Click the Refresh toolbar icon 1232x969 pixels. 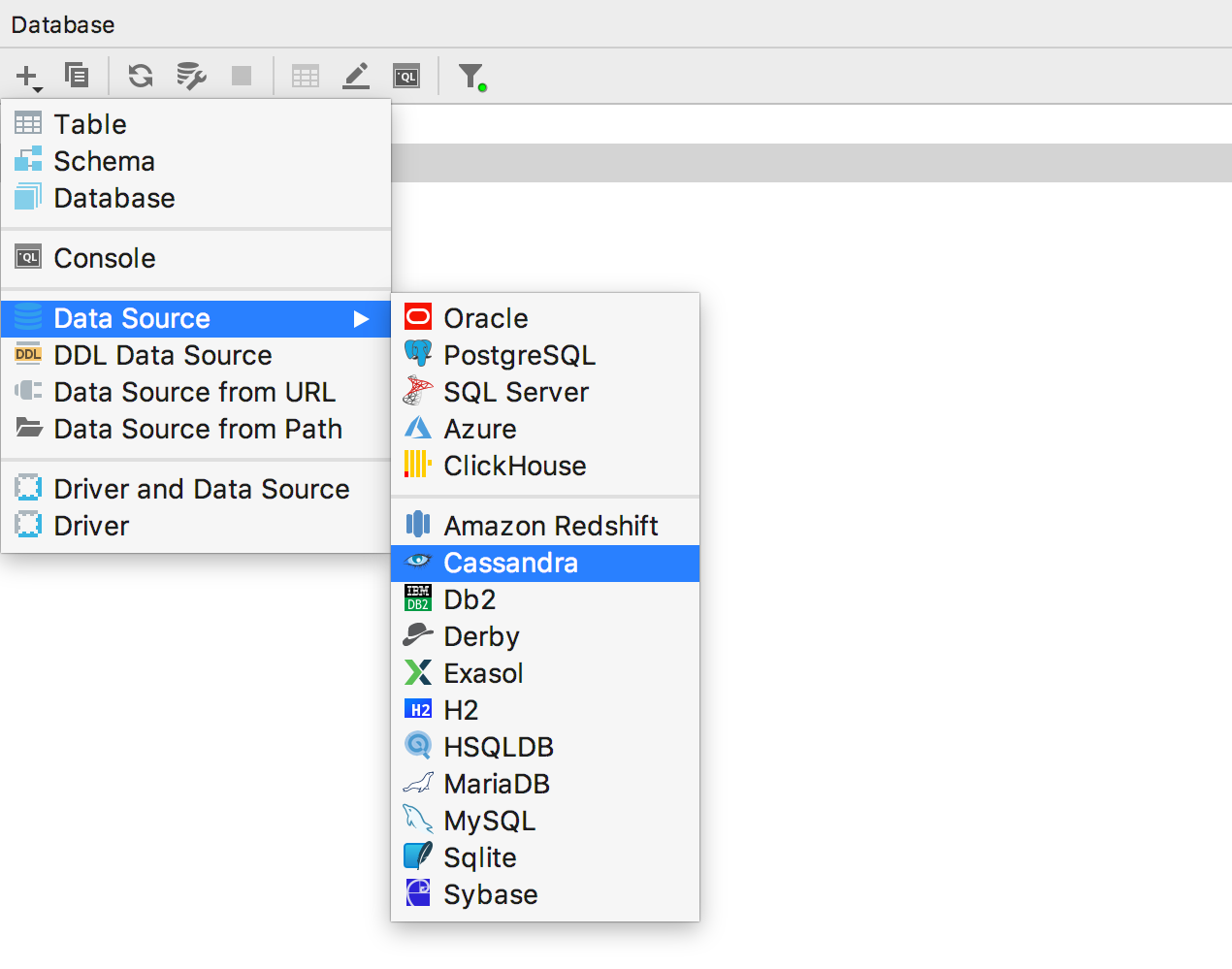(141, 76)
